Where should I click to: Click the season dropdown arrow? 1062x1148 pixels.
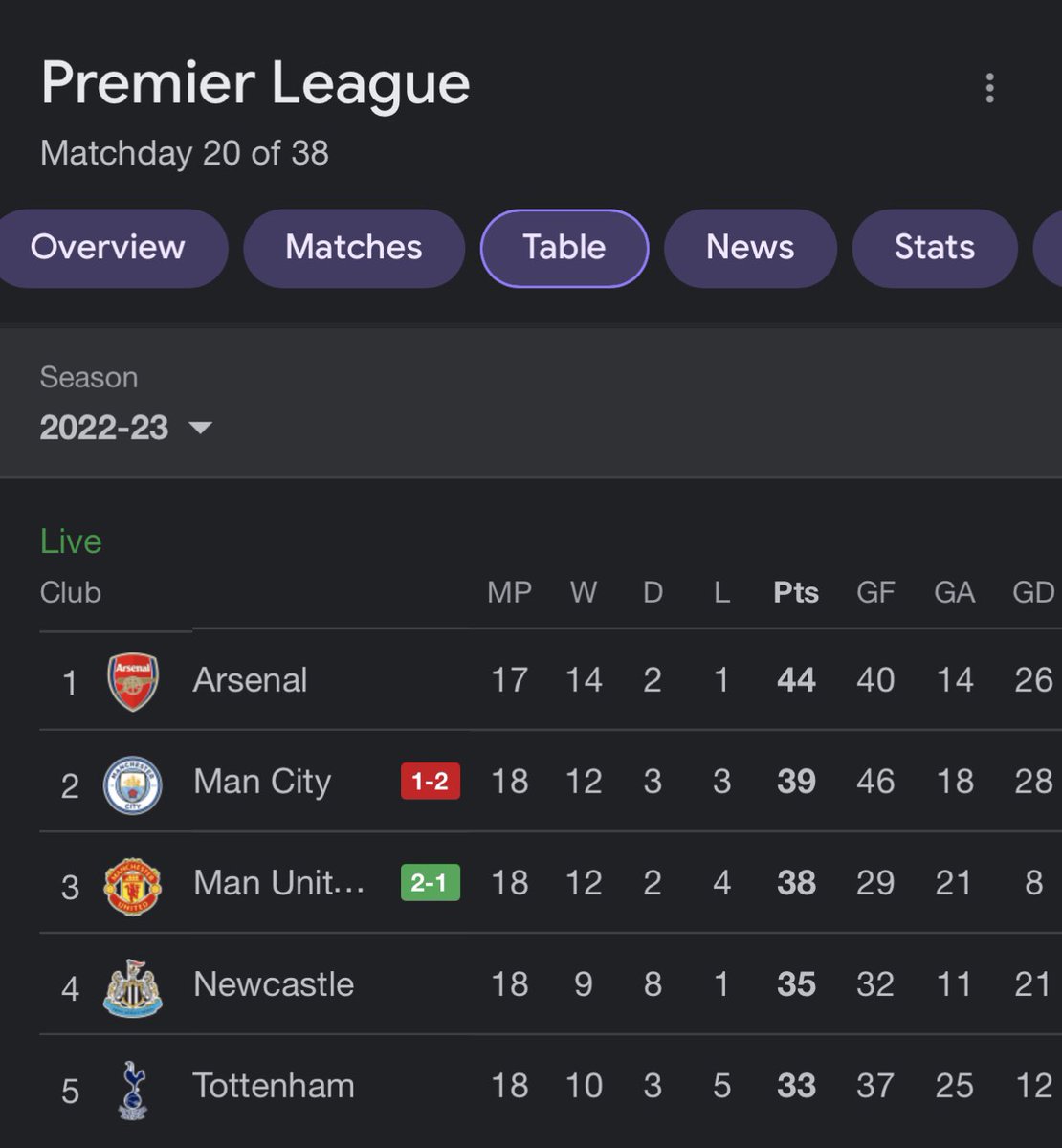pyautogui.click(x=200, y=428)
